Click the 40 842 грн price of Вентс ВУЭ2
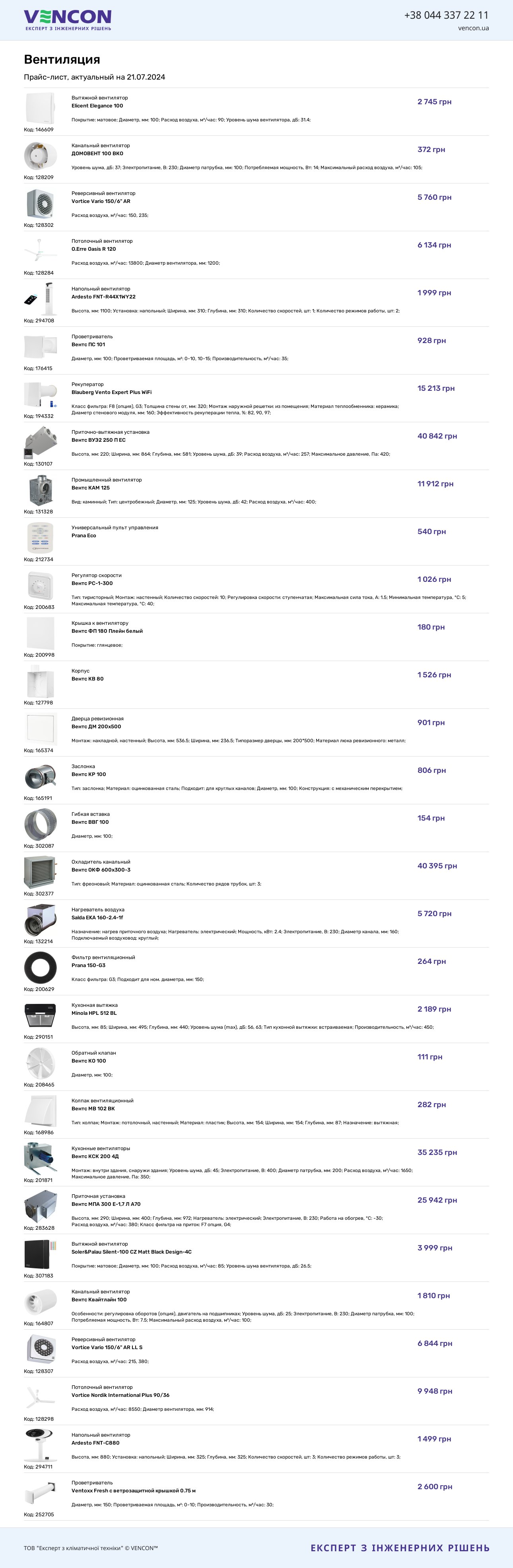 (x=437, y=436)
